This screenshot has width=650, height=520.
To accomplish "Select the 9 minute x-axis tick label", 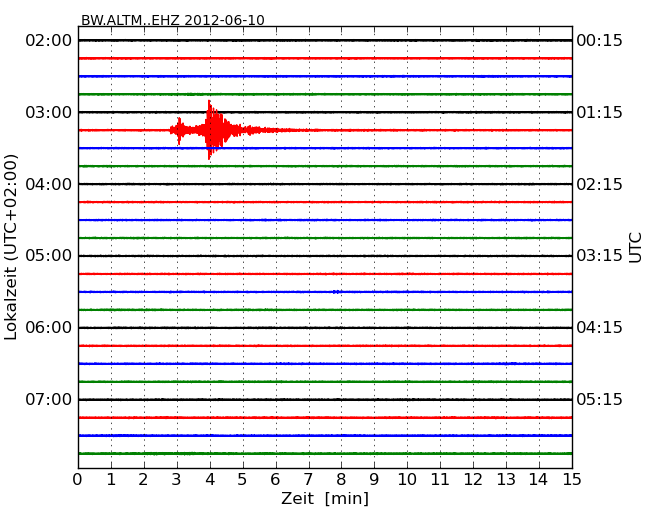I will (x=374, y=479).
